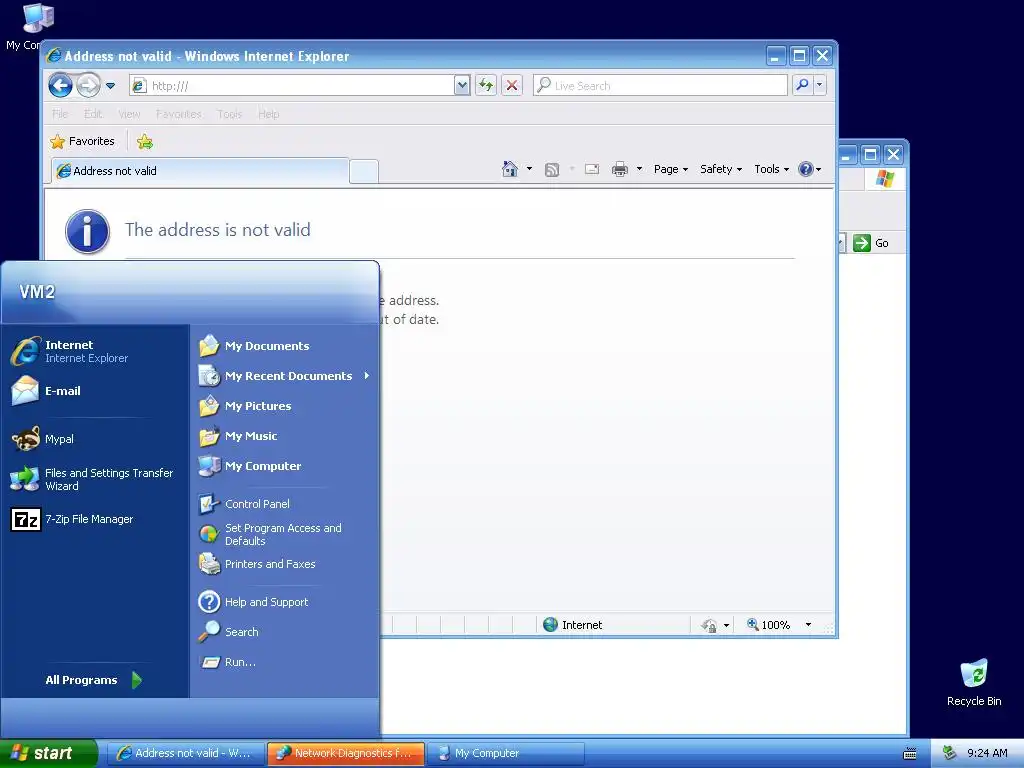Open the File menu in Internet Explorer
The height and width of the screenshot is (768, 1024).
(60, 114)
